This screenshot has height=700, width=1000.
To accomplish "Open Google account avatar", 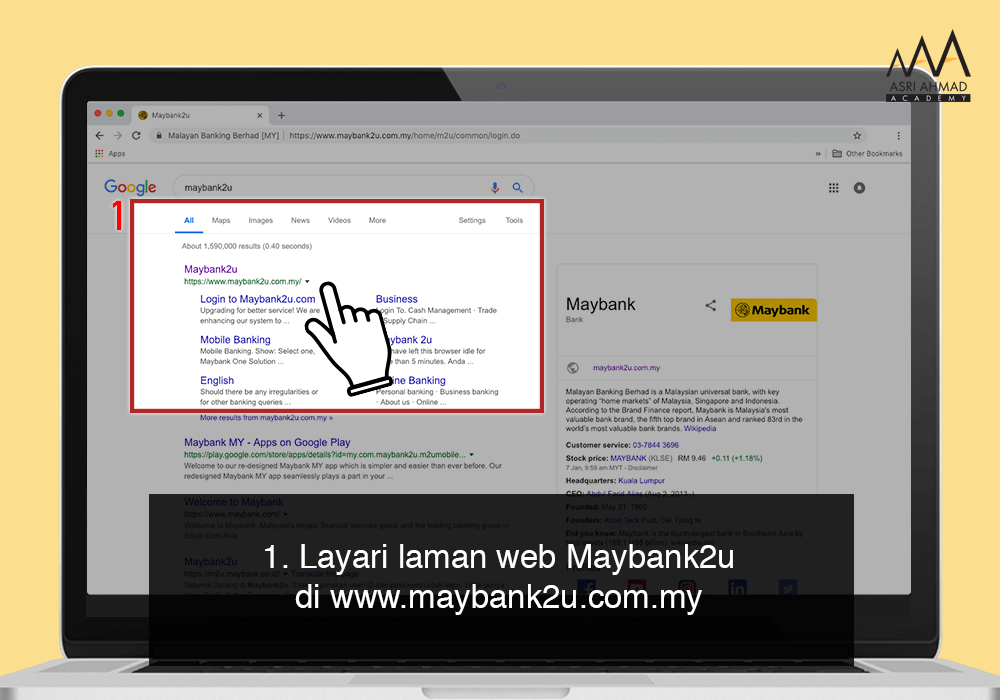I will [860, 187].
